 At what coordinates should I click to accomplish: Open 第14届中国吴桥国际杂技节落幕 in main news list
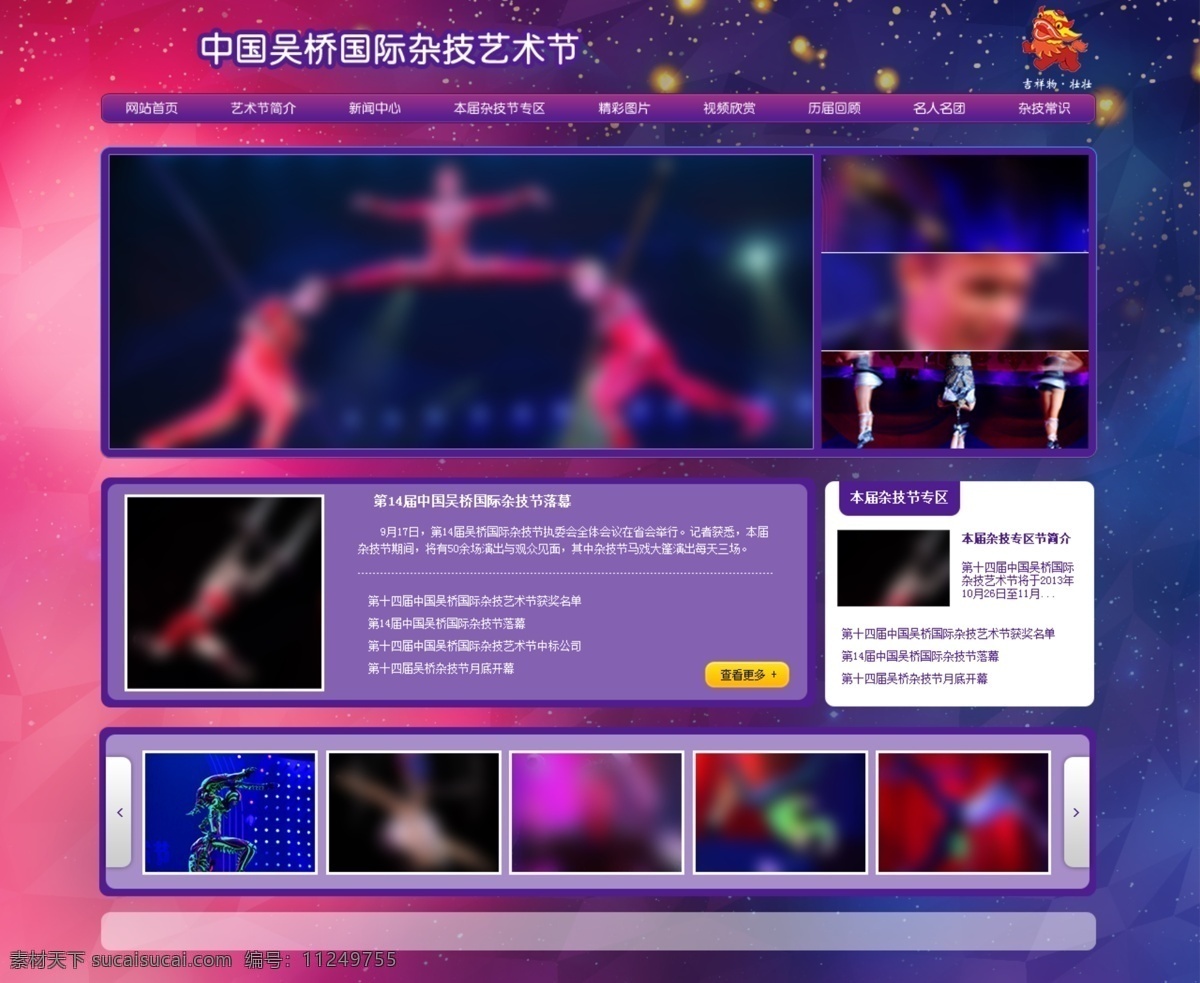[447, 623]
